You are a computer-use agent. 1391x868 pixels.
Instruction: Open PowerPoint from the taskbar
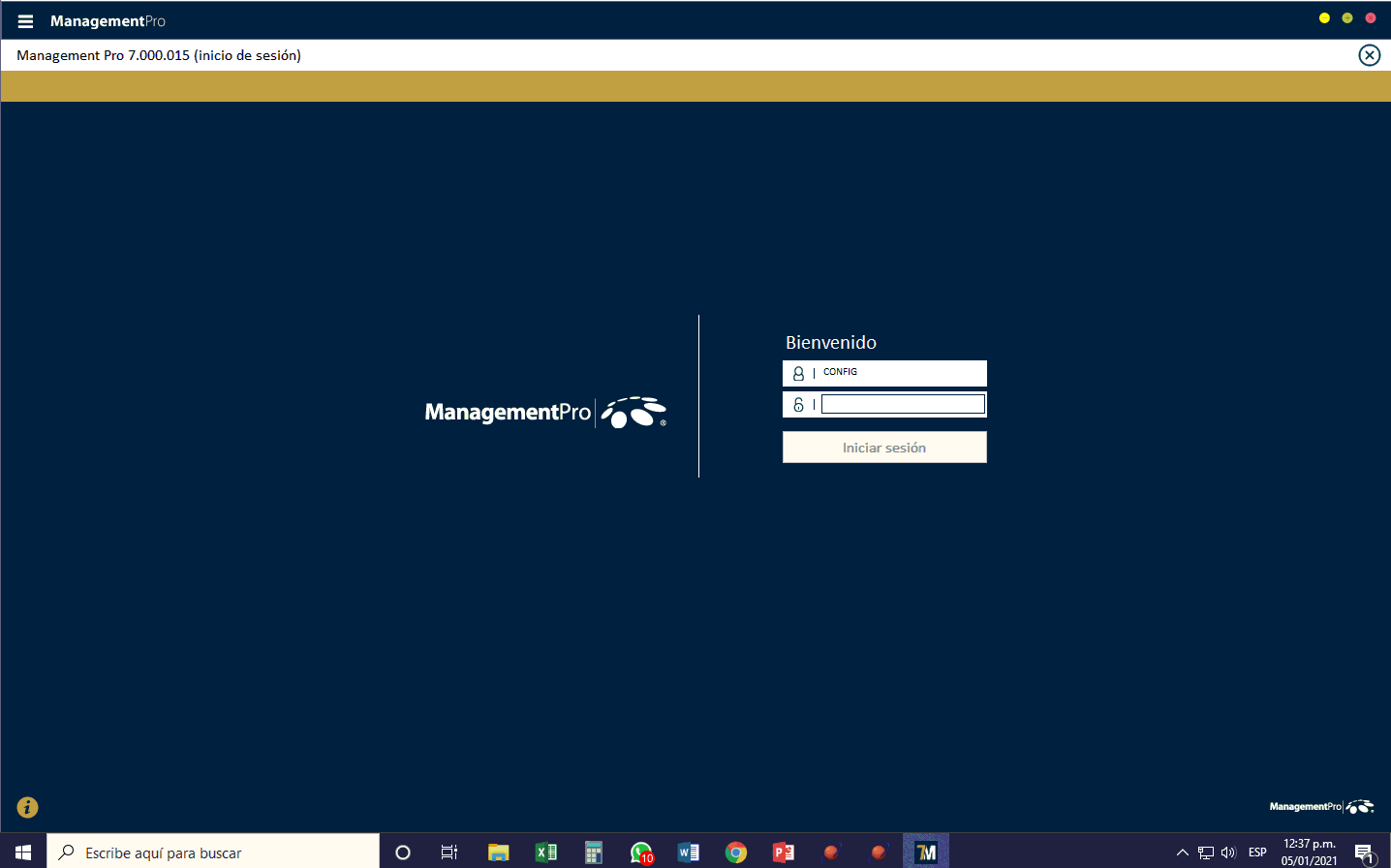(783, 852)
